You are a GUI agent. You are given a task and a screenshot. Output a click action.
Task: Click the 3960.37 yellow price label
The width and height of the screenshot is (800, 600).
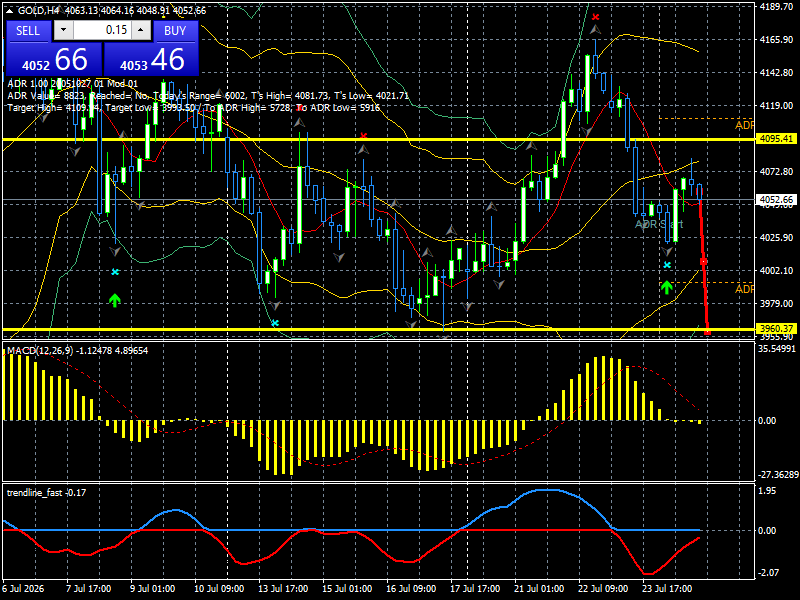click(776, 329)
